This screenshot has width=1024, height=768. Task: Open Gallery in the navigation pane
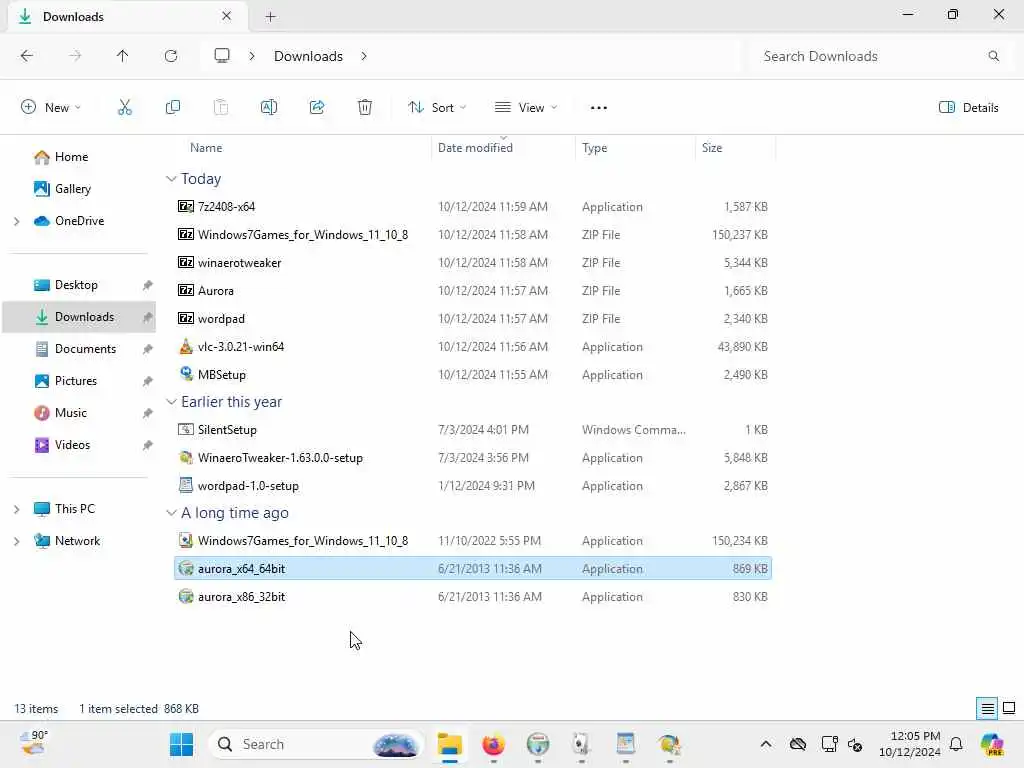pos(72,189)
